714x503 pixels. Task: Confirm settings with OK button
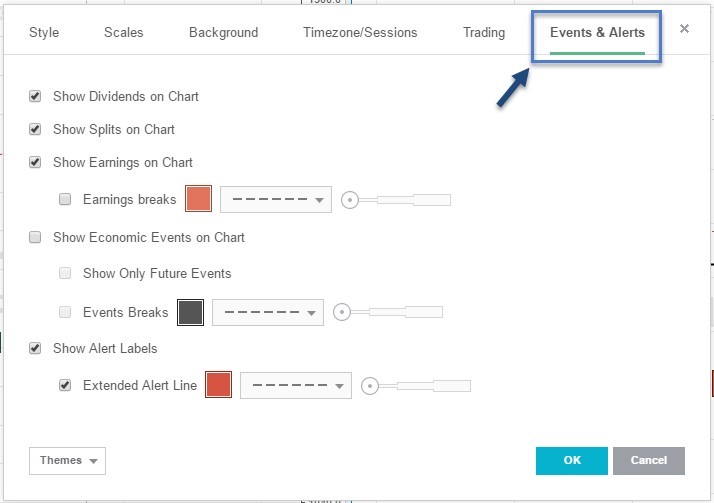pyautogui.click(x=571, y=461)
